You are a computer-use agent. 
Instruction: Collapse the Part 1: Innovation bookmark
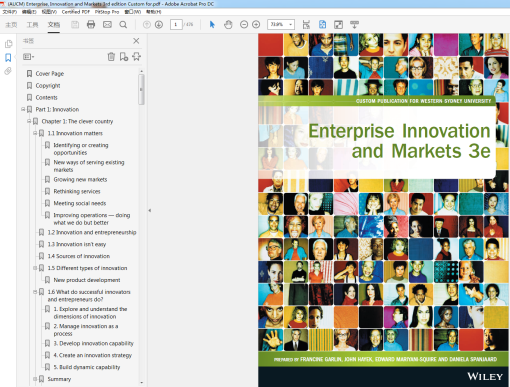pyautogui.click(x=23, y=109)
